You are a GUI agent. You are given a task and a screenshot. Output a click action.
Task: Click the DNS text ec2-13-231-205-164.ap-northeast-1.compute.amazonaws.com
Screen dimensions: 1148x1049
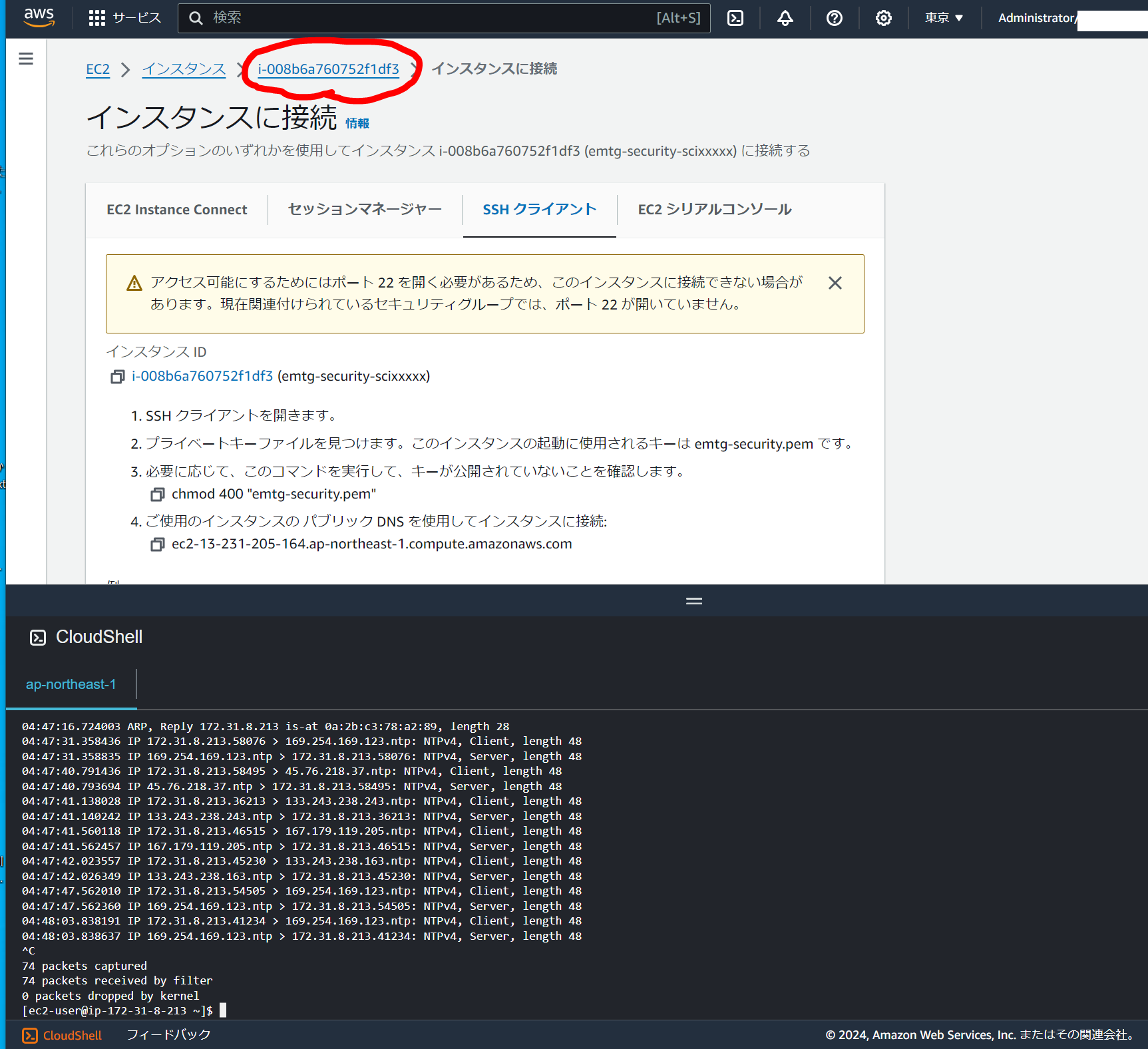click(x=372, y=544)
